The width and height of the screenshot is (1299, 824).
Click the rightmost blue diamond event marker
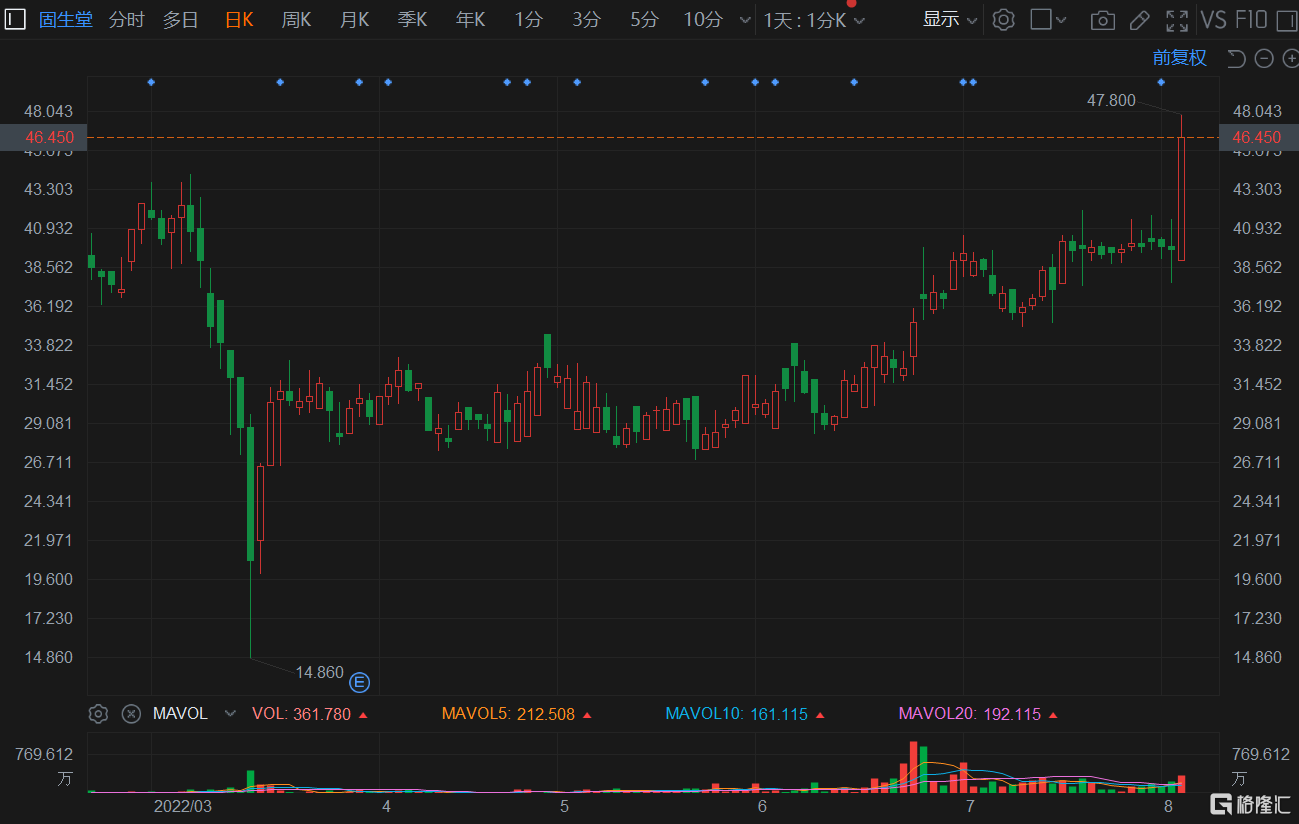pyautogui.click(x=1161, y=81)
